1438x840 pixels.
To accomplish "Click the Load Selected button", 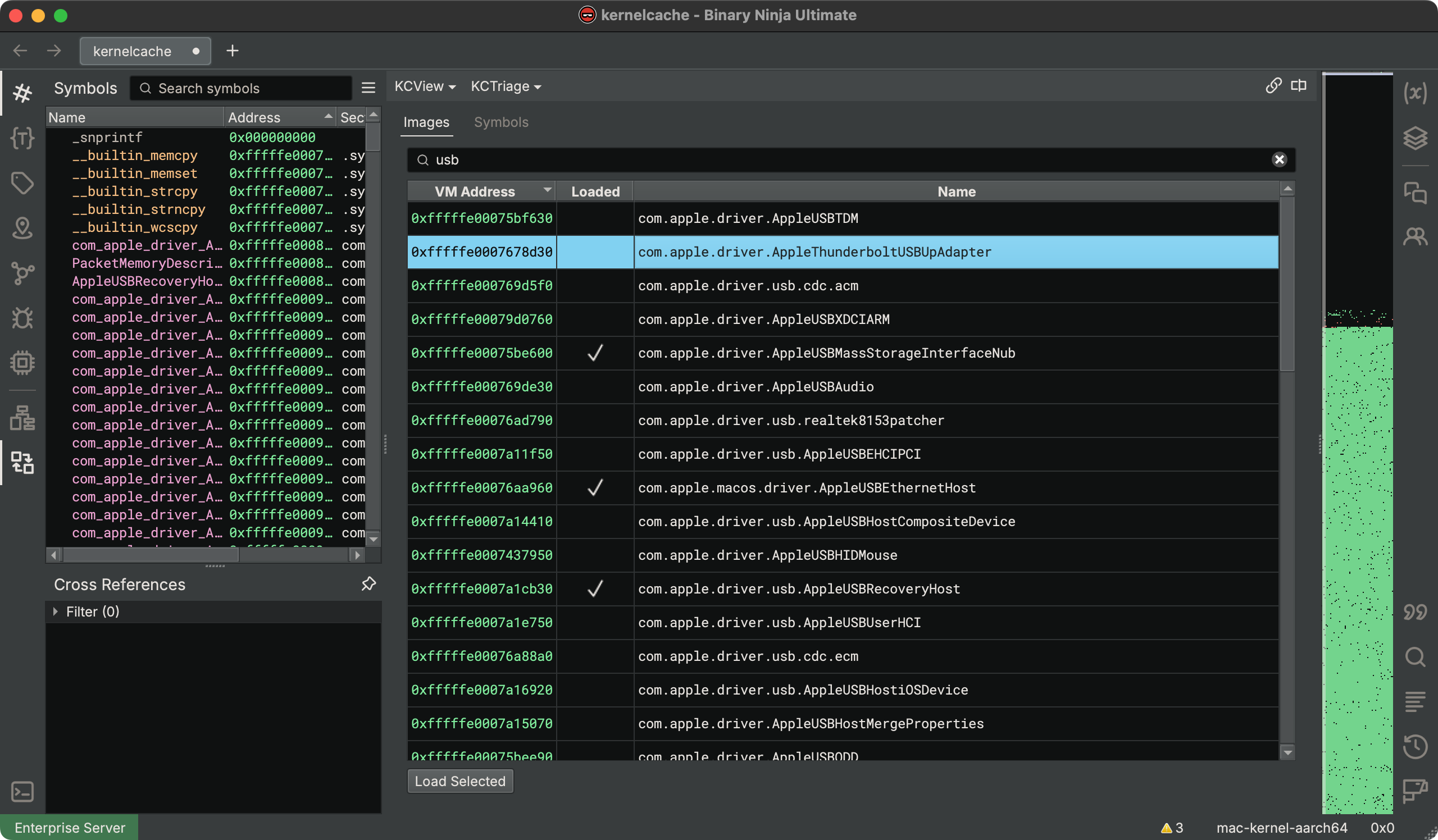I will [460, 780].
